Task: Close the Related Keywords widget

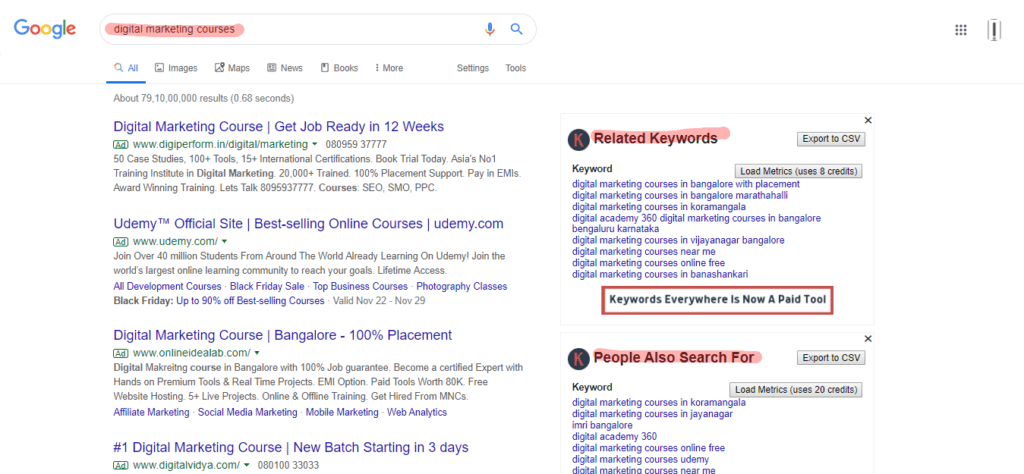Action: click(x=868, y=120)
